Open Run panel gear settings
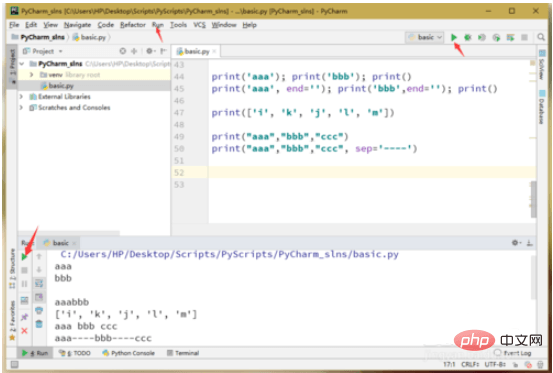This screenshot has height=373, width=553. pyautogui.click(x=517, y=243)
